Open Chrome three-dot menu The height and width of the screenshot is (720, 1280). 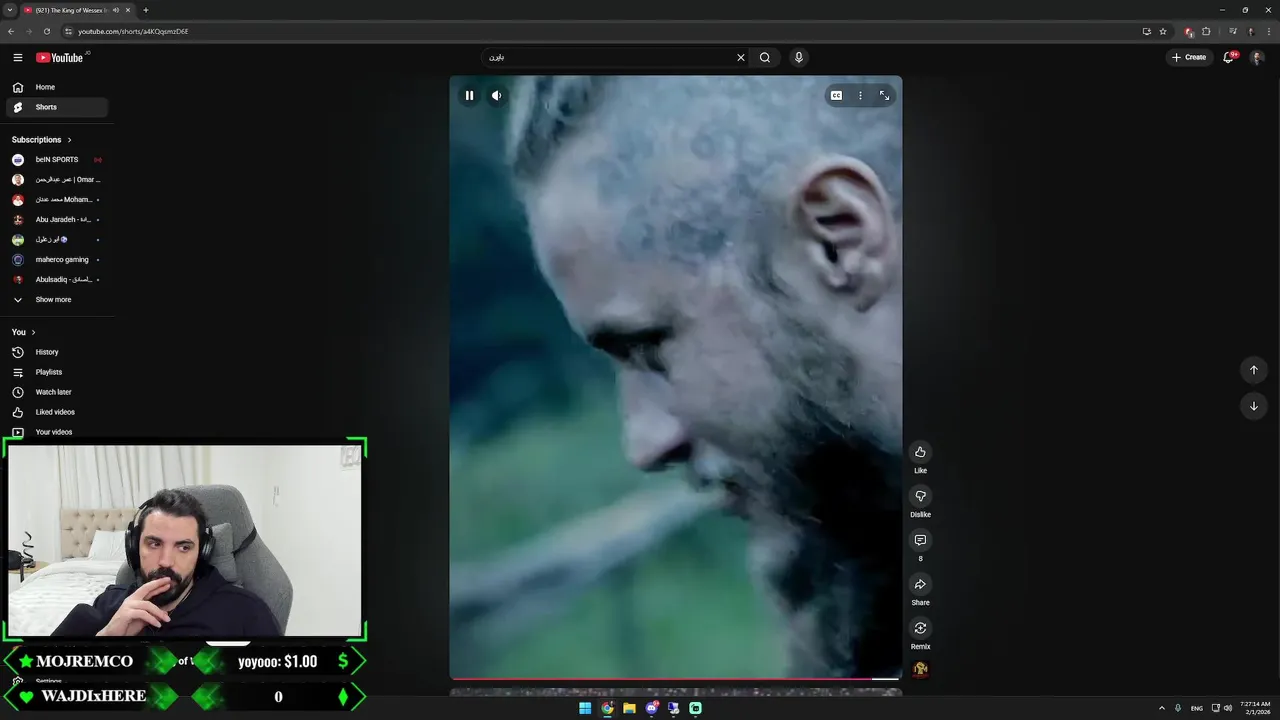coord(1268,31)
